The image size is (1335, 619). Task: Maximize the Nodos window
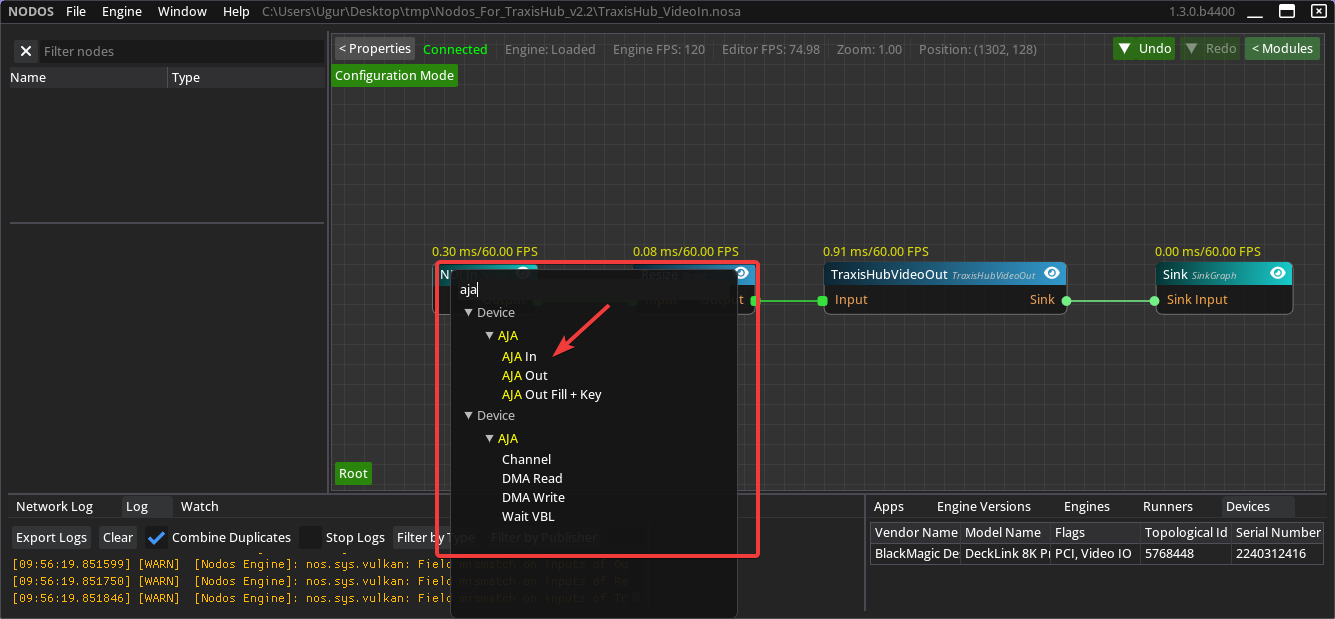click(x=1287, y=11)
